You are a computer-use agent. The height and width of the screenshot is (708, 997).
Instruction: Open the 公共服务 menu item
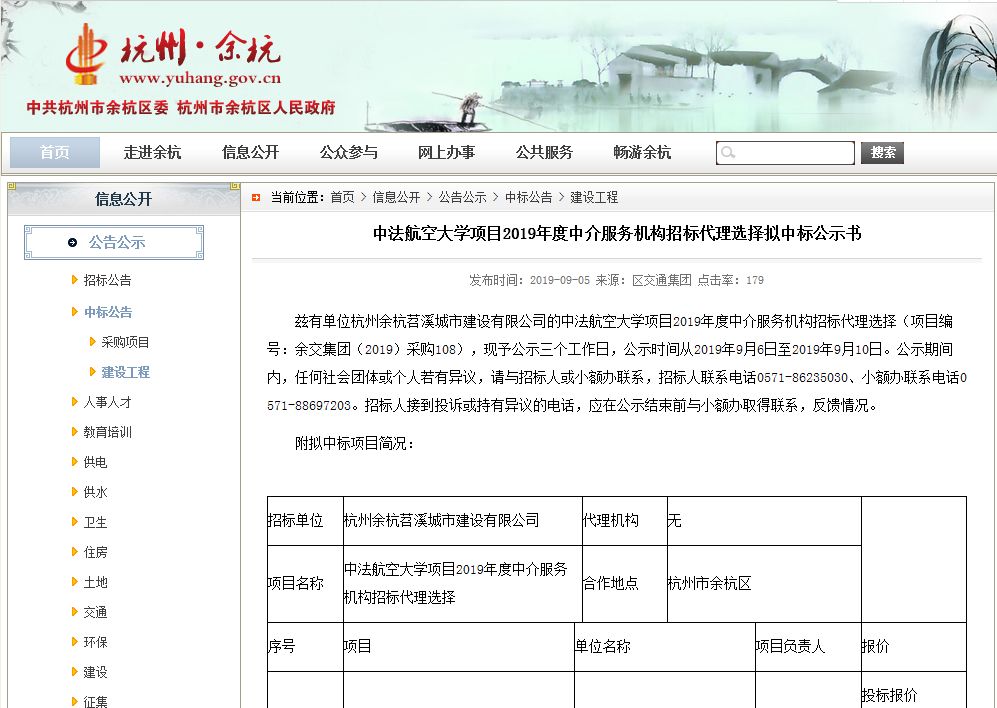(x=544, y=153)
